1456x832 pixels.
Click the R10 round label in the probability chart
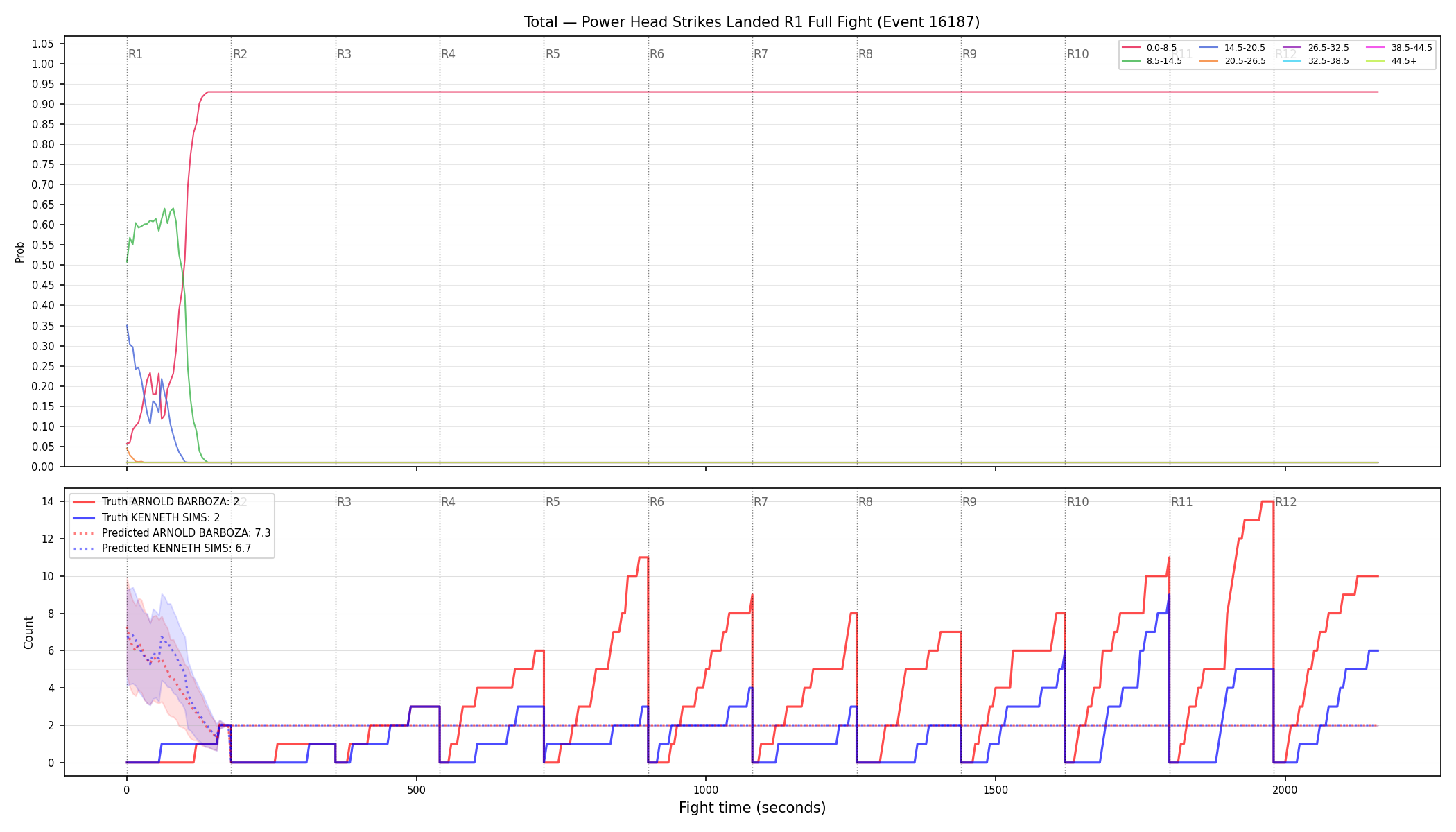(x=1077, y=54)
